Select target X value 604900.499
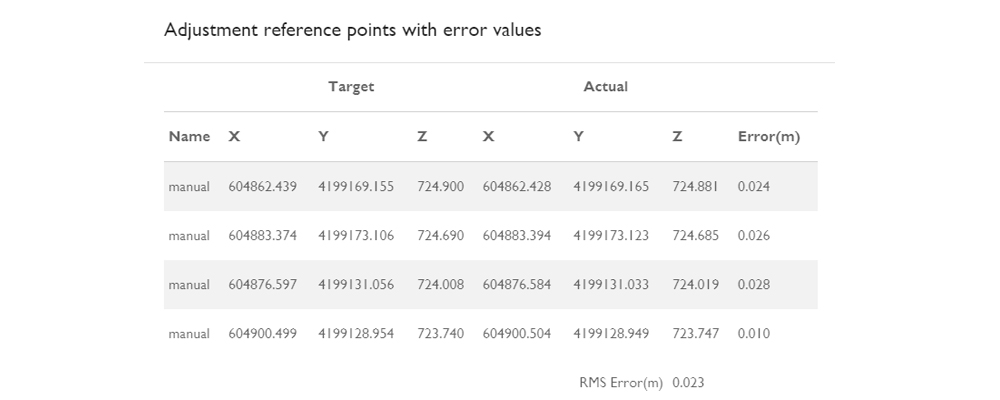The width and height of the screenshot is (1000, 400). pos(262,334)
